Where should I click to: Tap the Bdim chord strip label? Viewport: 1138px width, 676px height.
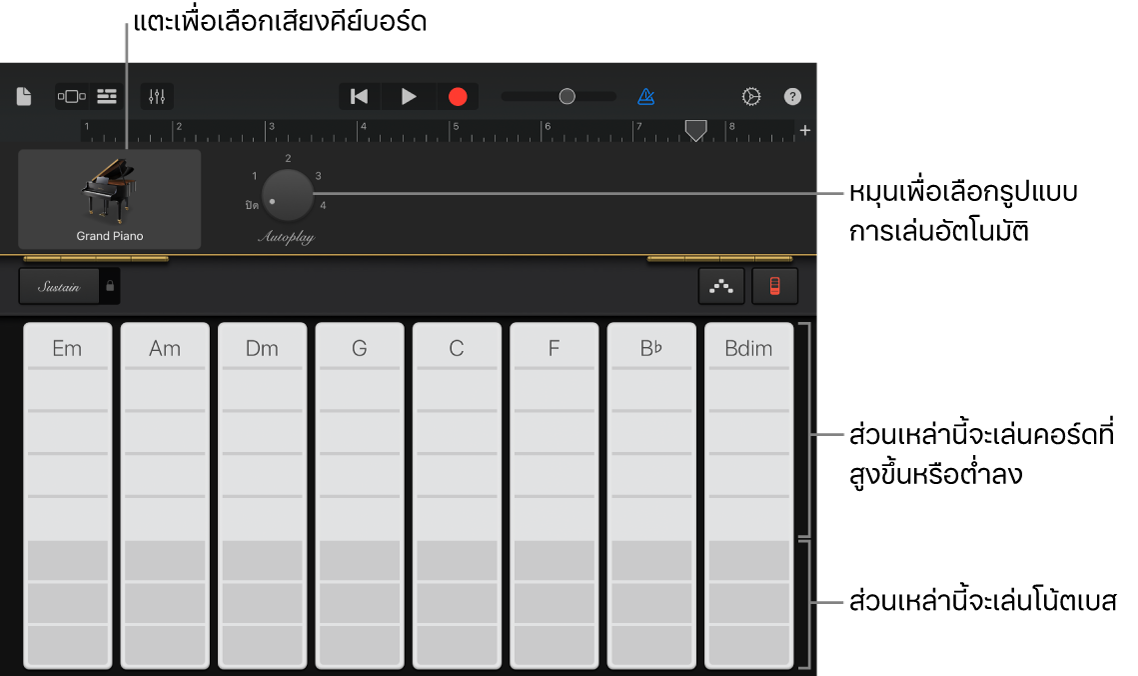[748, 348]
